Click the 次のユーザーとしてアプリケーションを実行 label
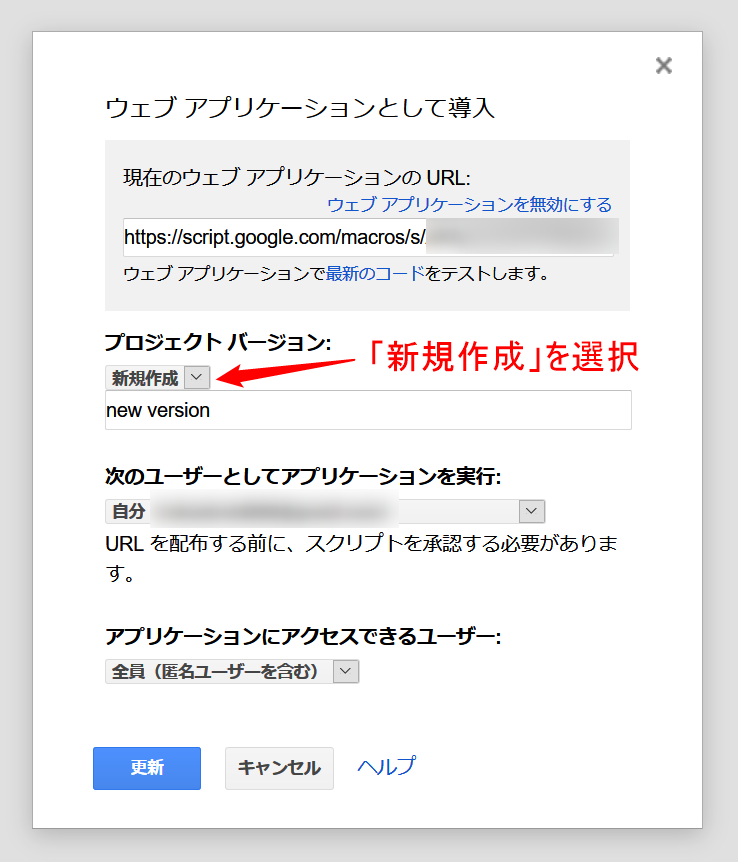738x862 pixels. (x=303, y=477)
